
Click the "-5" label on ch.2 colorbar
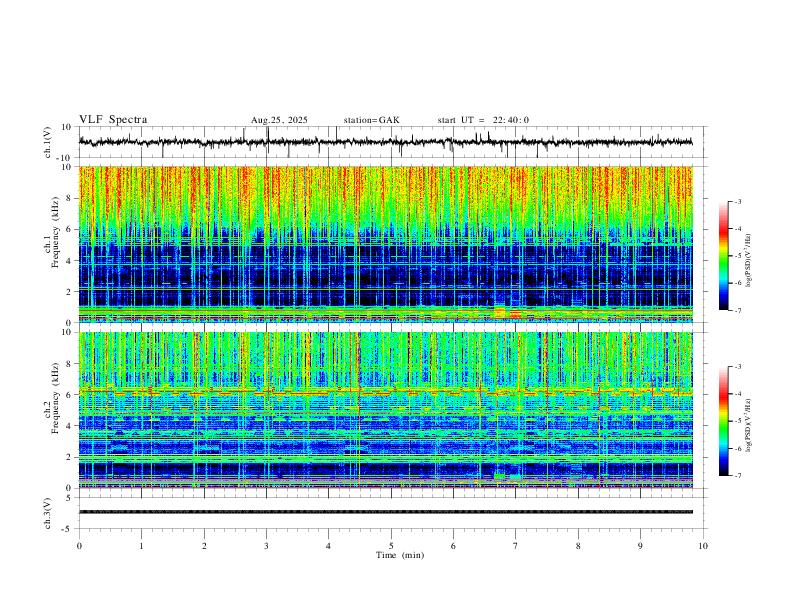click(x=738, y=421)
